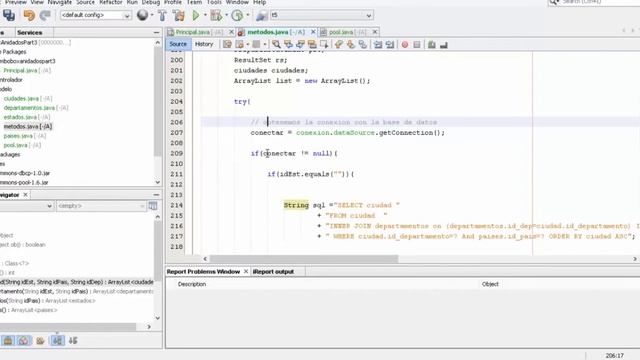Click the Shift Line Right icon
The width and height of the screenshot is (640, 360).
point(390,44)
